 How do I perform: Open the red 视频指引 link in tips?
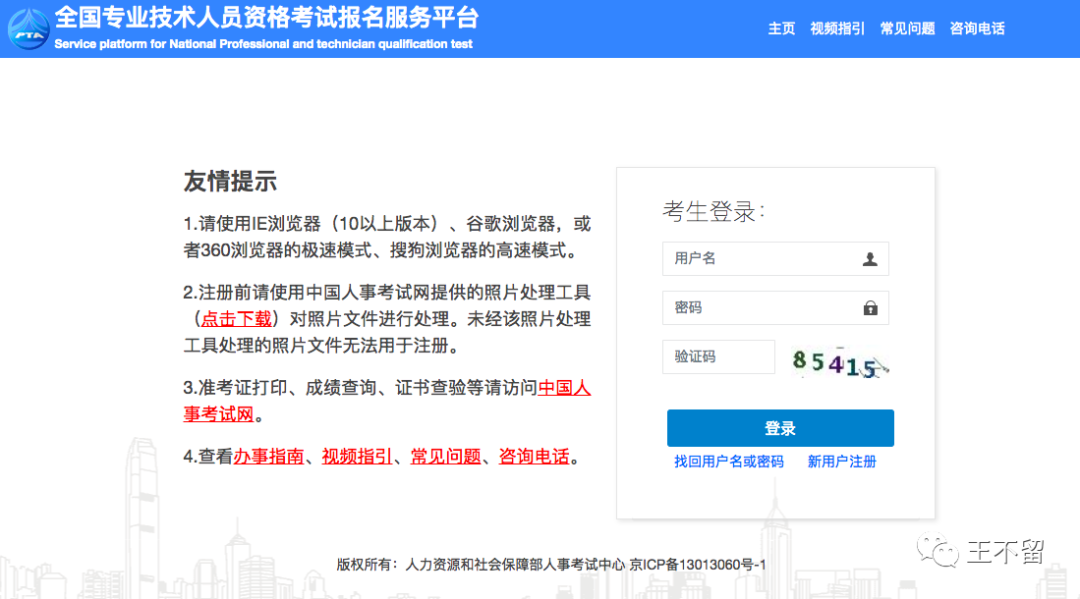[x=357, y=457]
